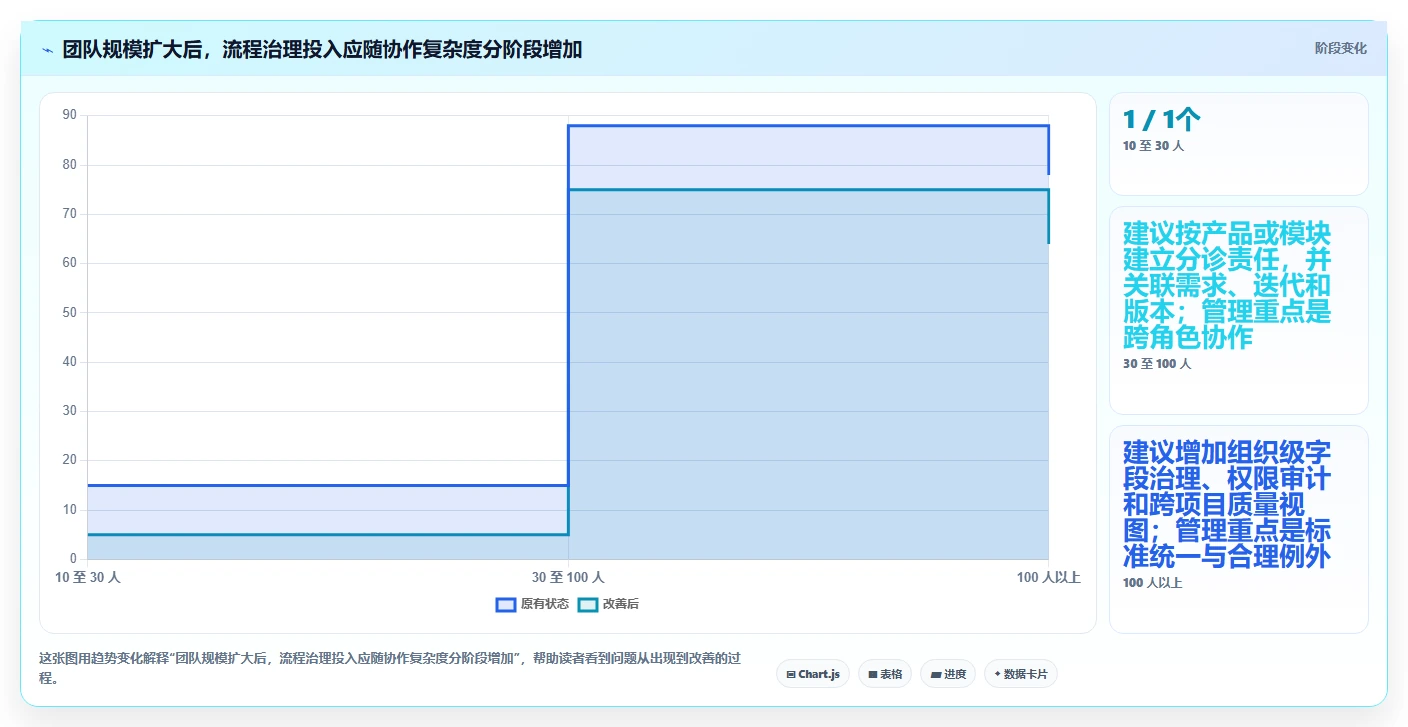Click y-axis tick label 50
The image size is (1408, 727).
[70, 312]
